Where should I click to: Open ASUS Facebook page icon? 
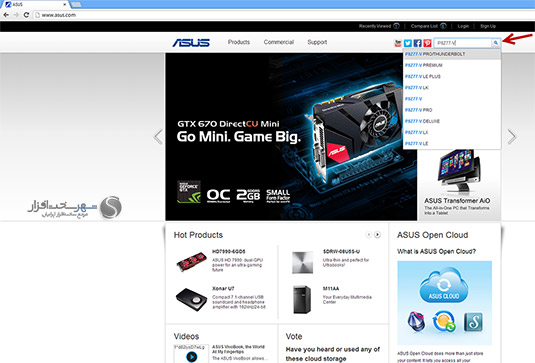pos(418,43)
